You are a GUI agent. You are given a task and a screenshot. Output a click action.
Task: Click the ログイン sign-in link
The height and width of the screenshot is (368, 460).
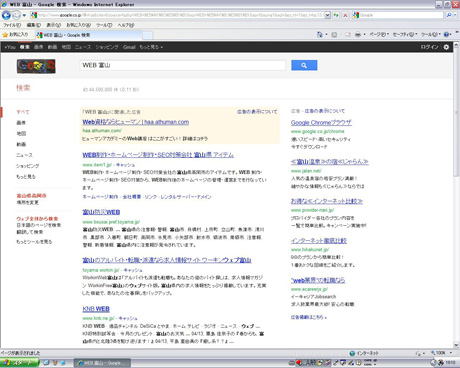(429, 47)
